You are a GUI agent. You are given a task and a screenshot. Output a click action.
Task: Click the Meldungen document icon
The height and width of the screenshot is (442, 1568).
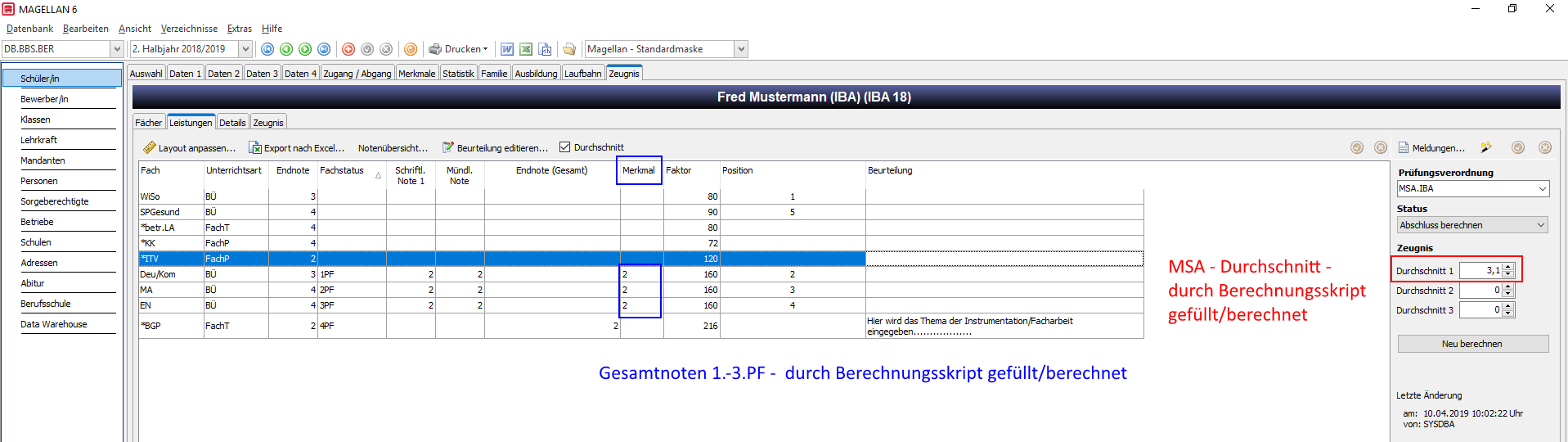[1404, 147]
